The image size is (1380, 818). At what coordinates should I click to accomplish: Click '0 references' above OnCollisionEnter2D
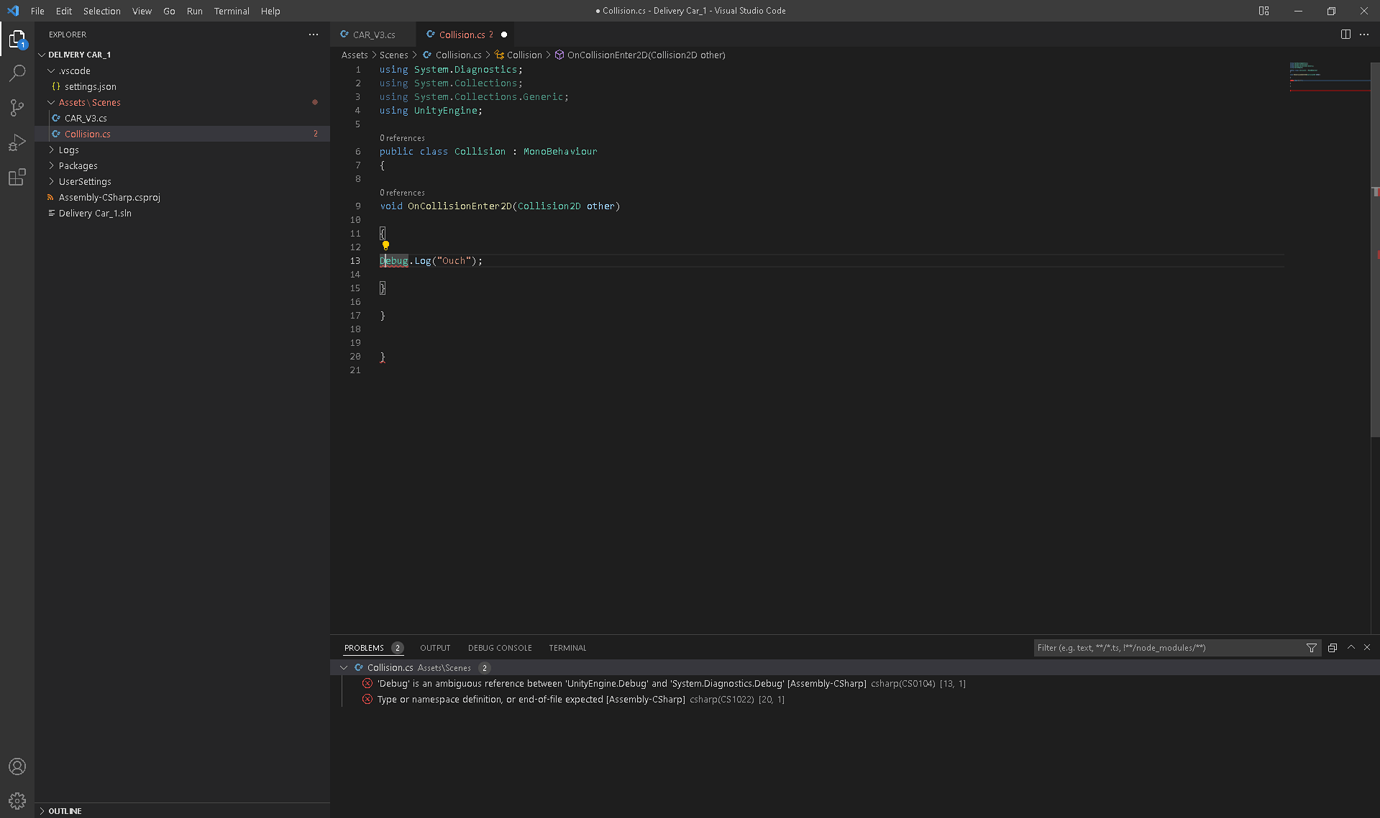(402, 193)
